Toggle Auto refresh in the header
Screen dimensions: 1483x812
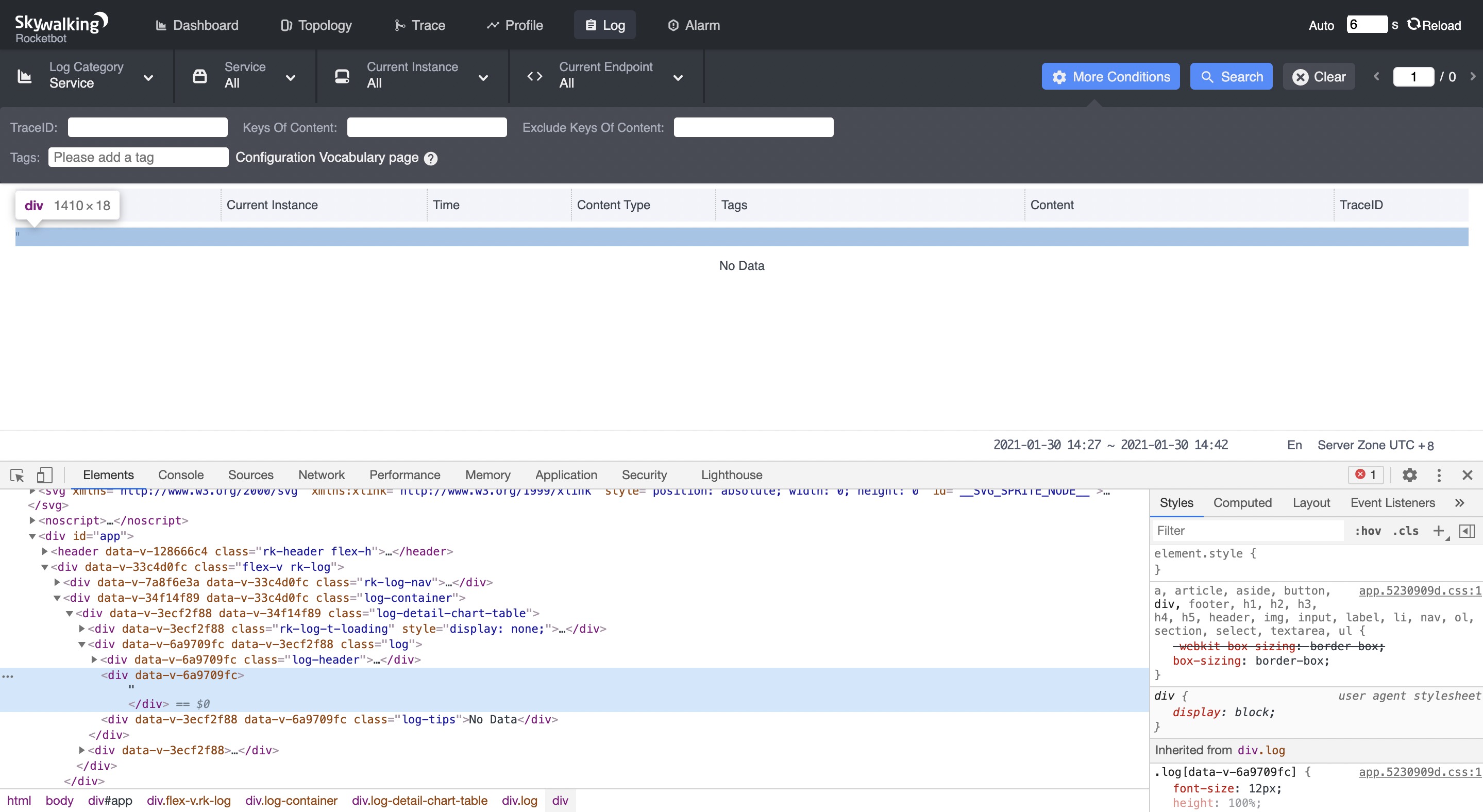[x=1321, y=25]
